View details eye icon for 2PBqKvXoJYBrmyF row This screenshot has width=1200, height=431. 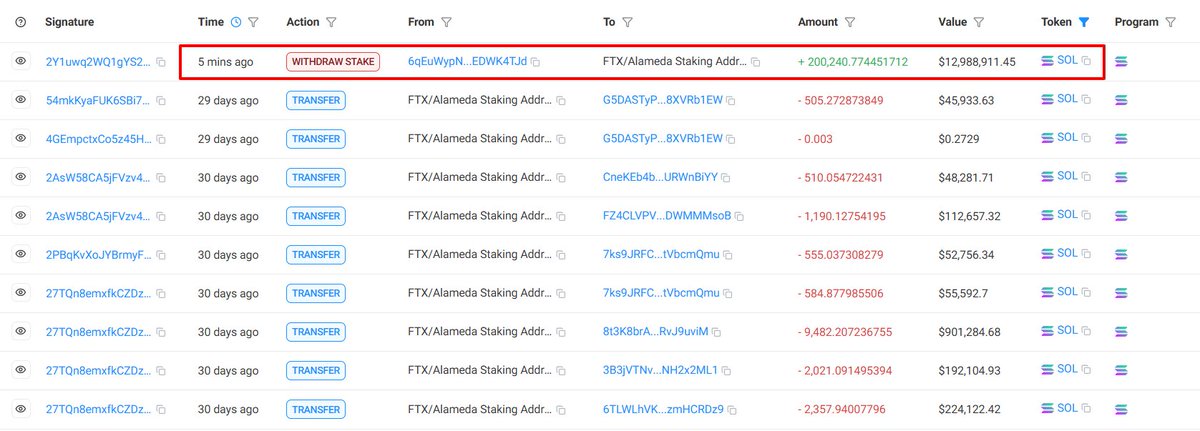pos(21,255)
